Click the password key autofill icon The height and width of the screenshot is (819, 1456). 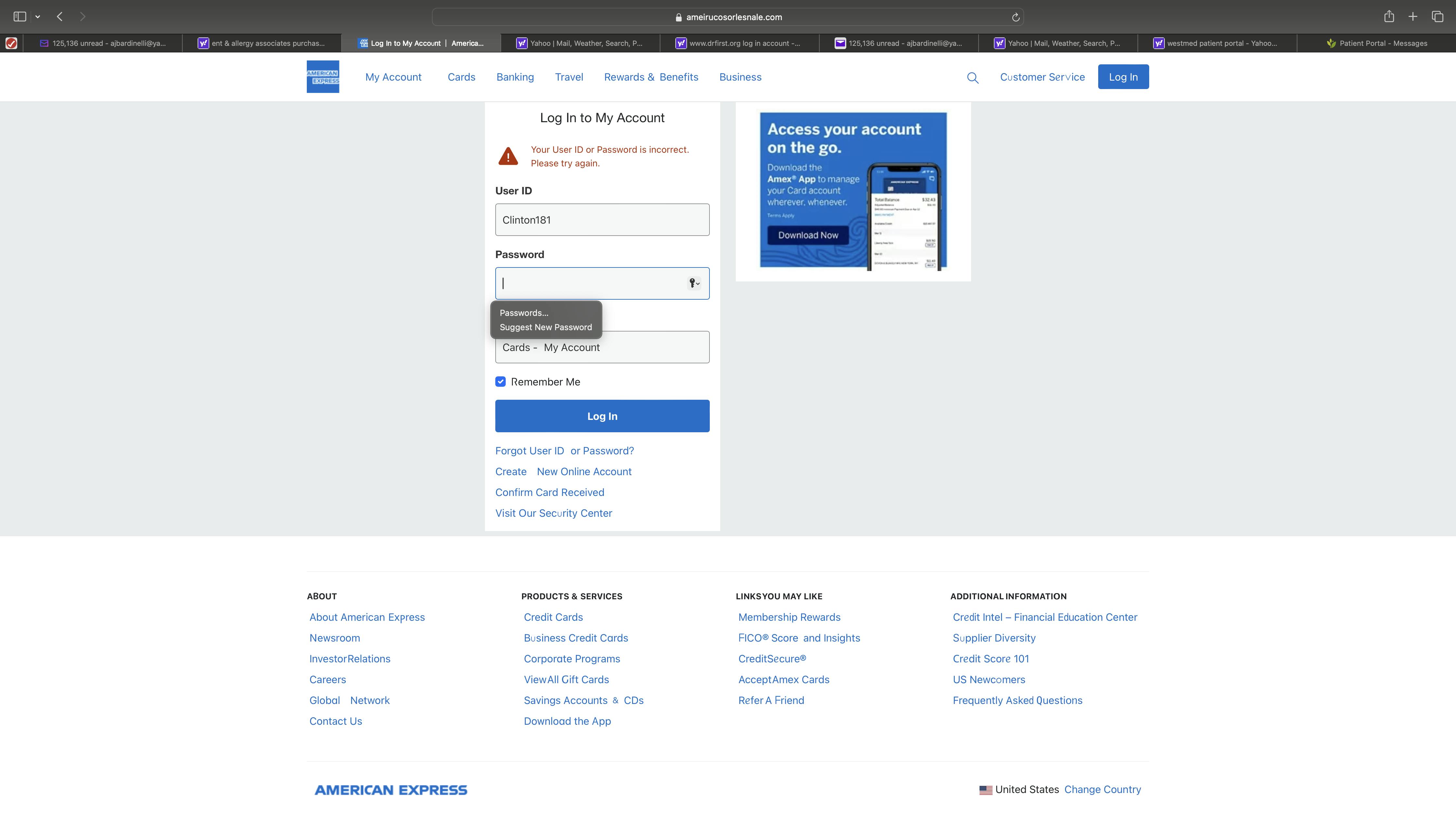(694, 283)
